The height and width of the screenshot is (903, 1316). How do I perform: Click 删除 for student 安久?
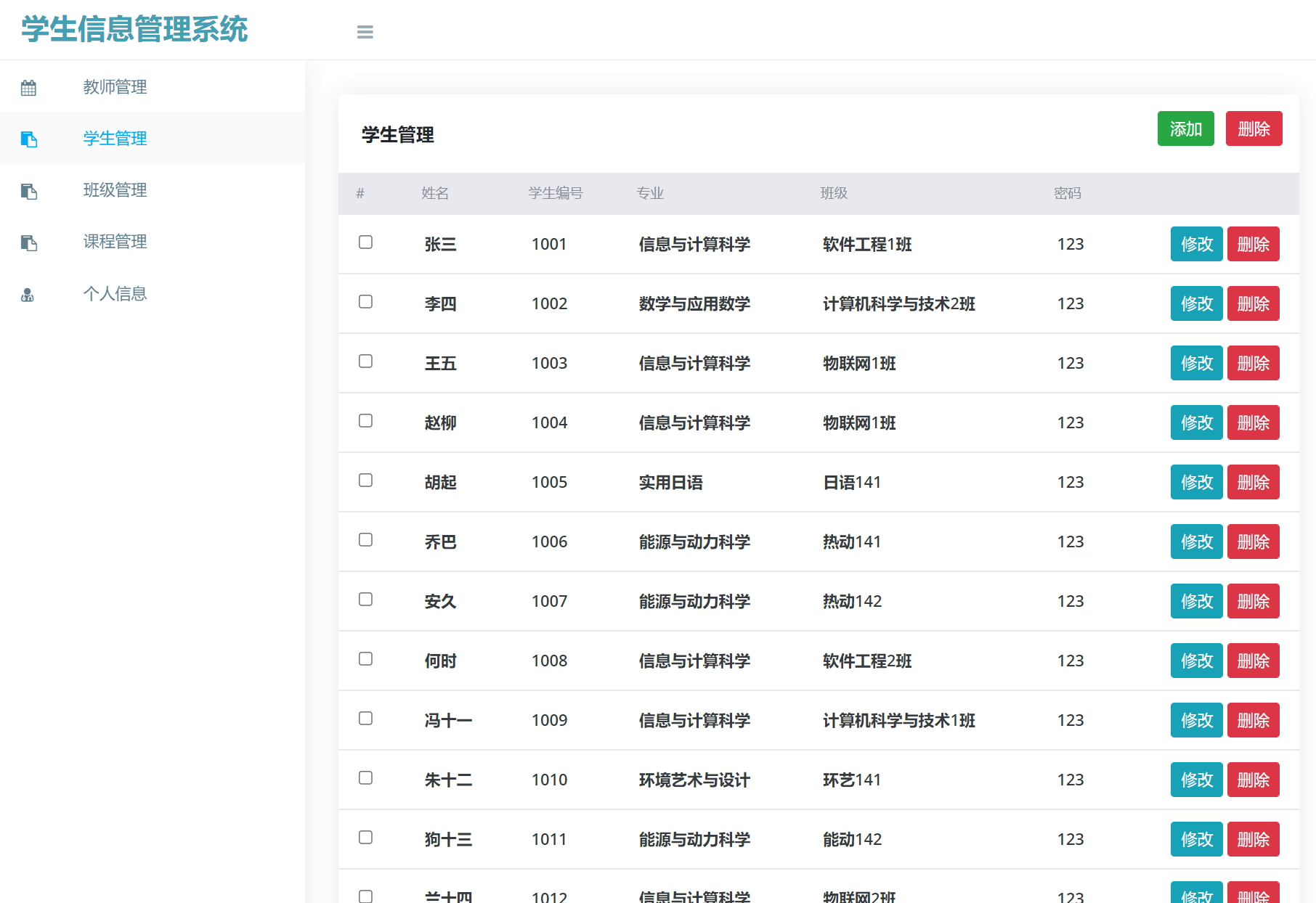coord(1254,600)
